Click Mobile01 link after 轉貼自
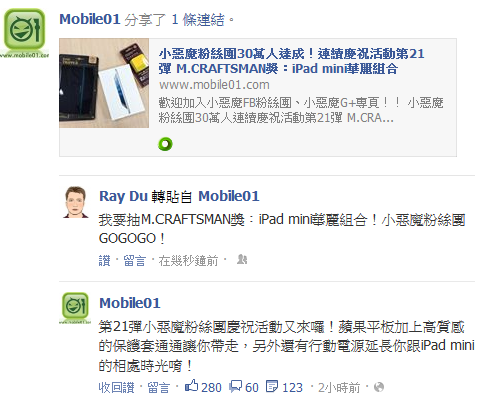The image size is (490, 418). (229, 196)
